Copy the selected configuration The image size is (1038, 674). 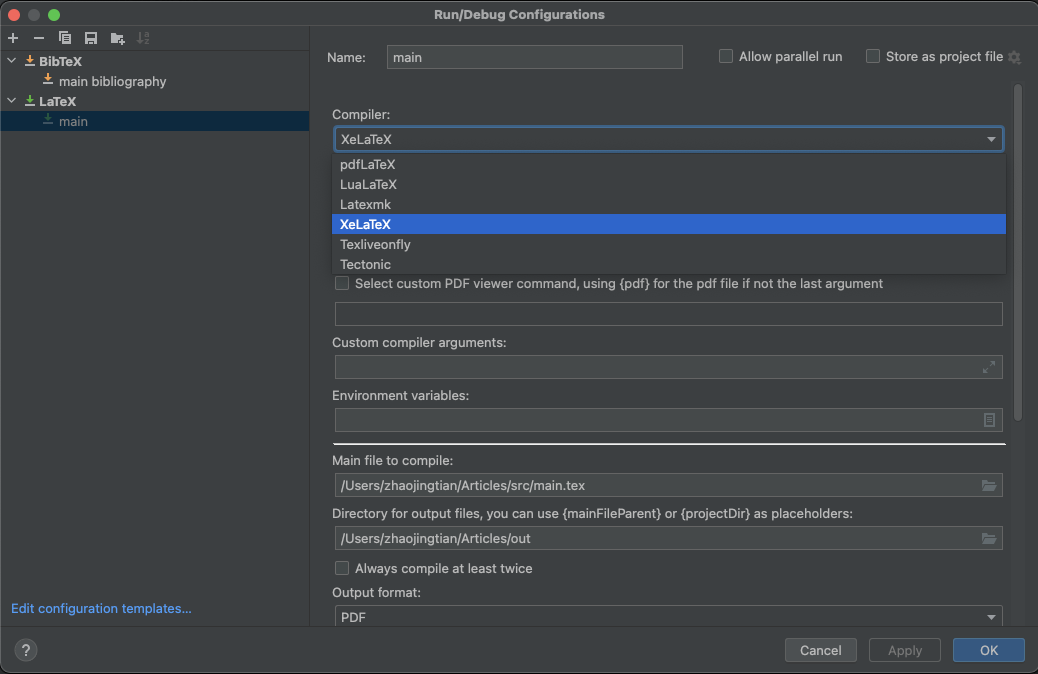(x=65, y=38)
